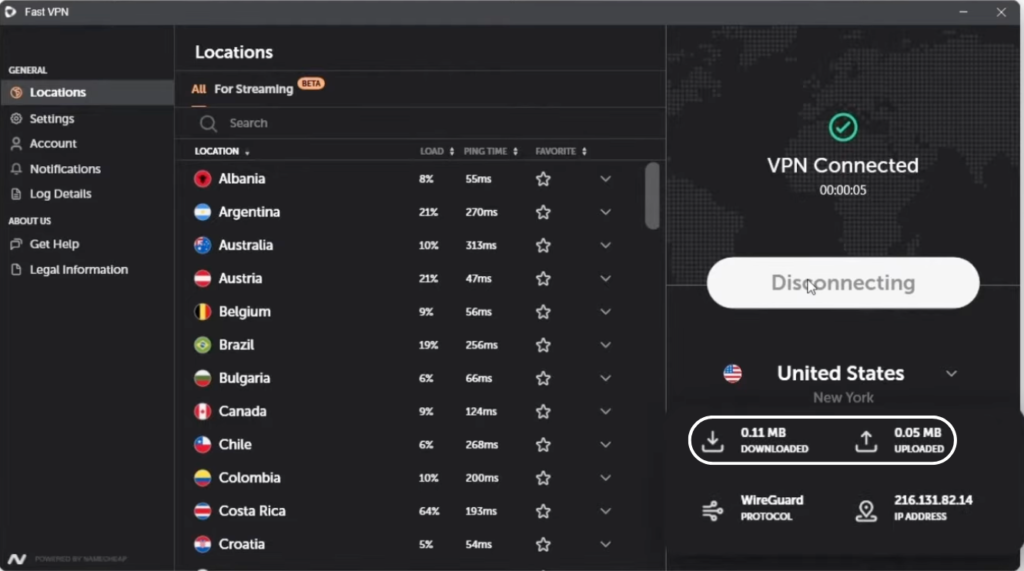
Task: Click the Australia flag icon
Action: [x=202, y=245]
